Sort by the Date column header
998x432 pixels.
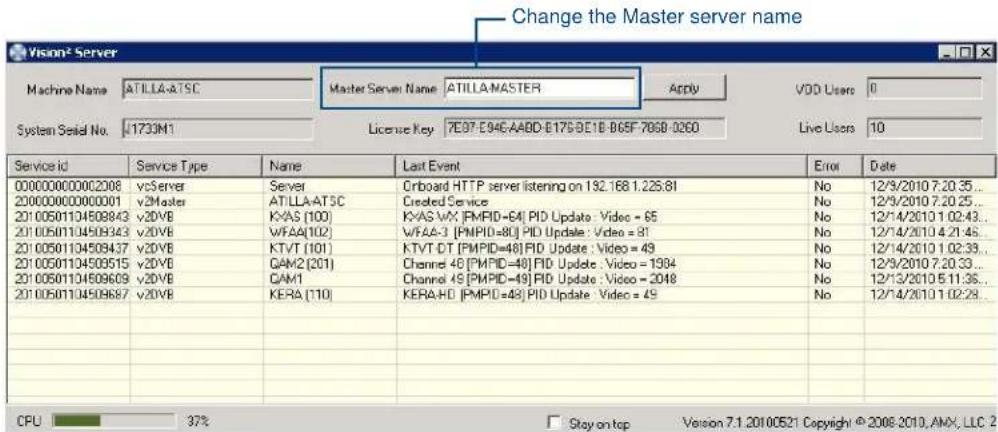(x=928, y=165)
